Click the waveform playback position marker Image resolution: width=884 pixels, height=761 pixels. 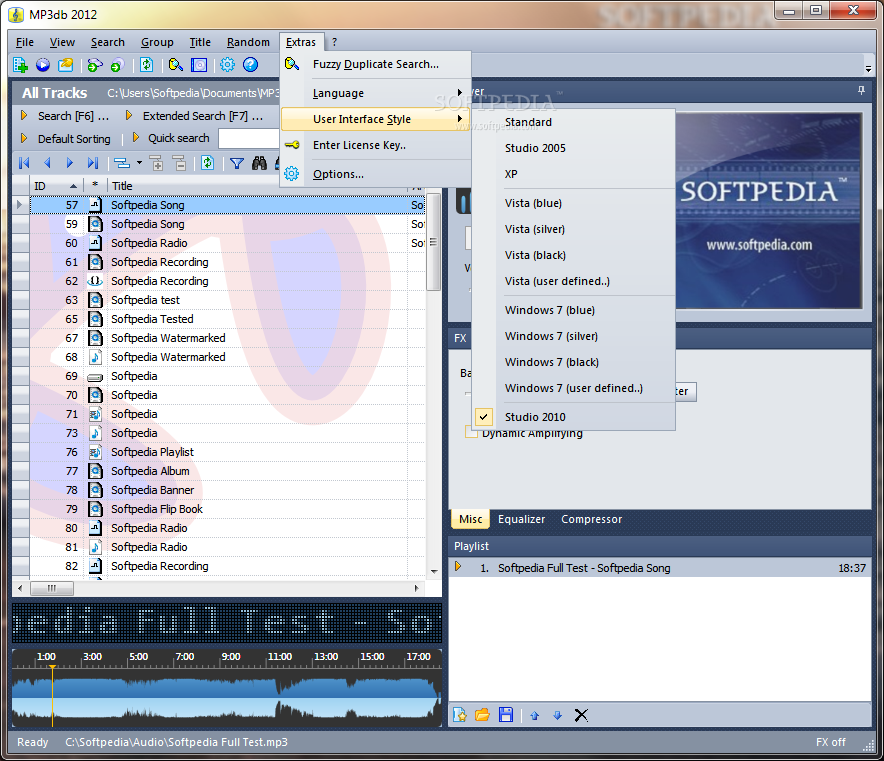coord(52,696)
